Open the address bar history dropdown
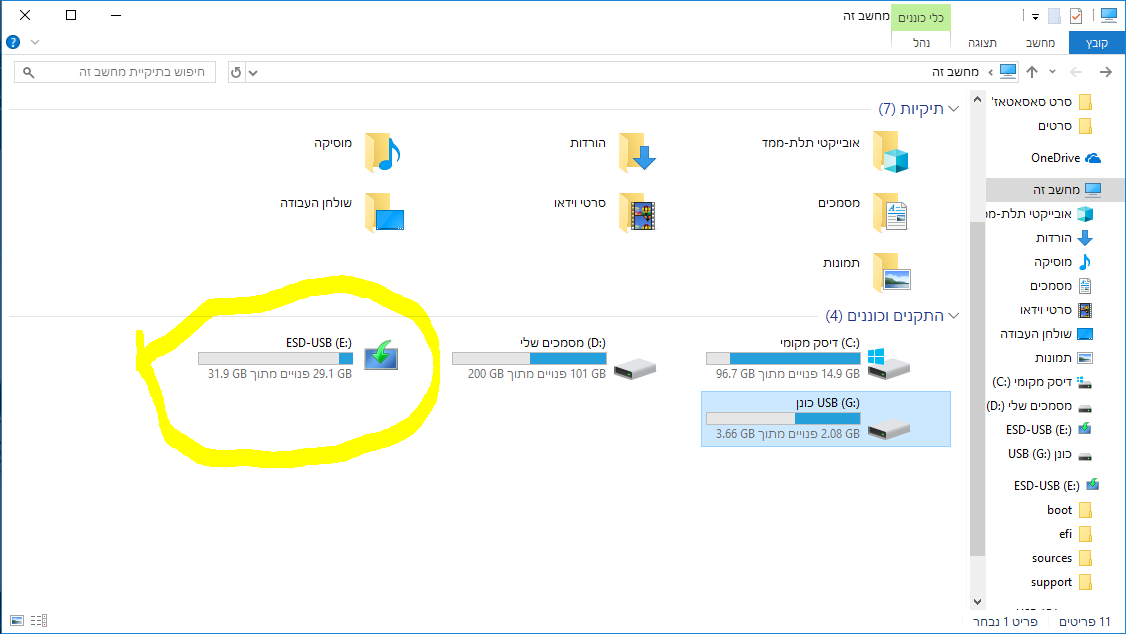 pos(253,73)
